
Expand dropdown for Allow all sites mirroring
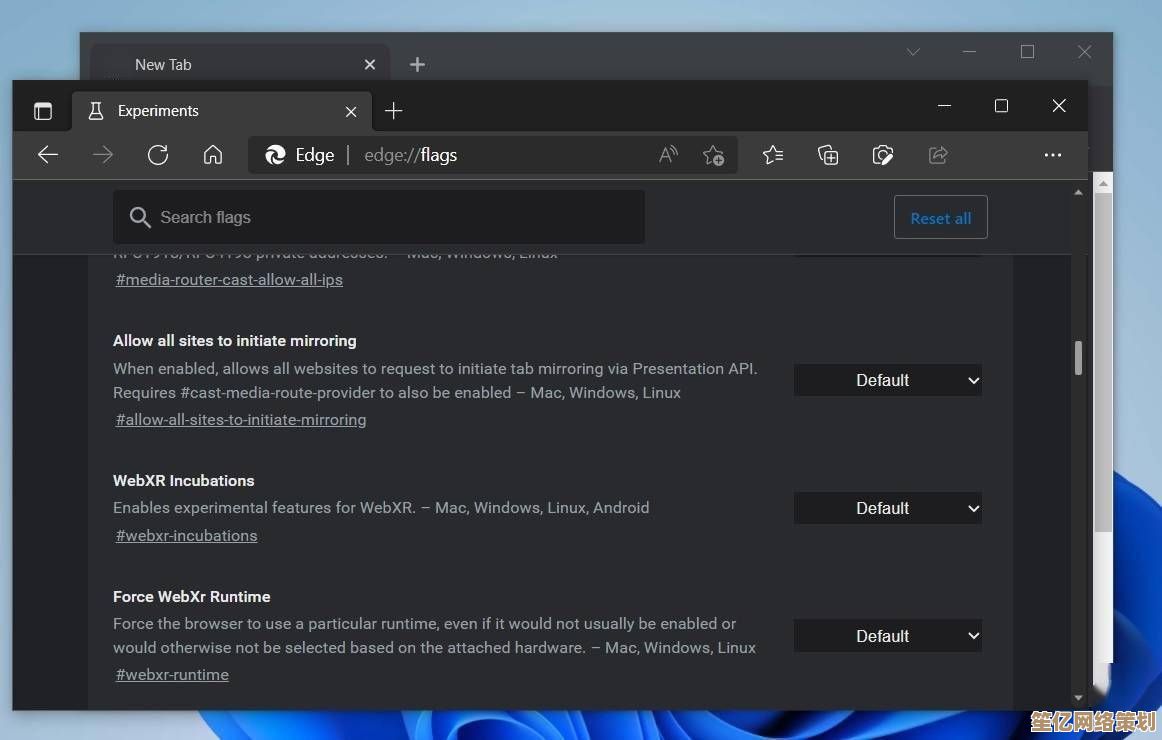click(x=887, y=380)
